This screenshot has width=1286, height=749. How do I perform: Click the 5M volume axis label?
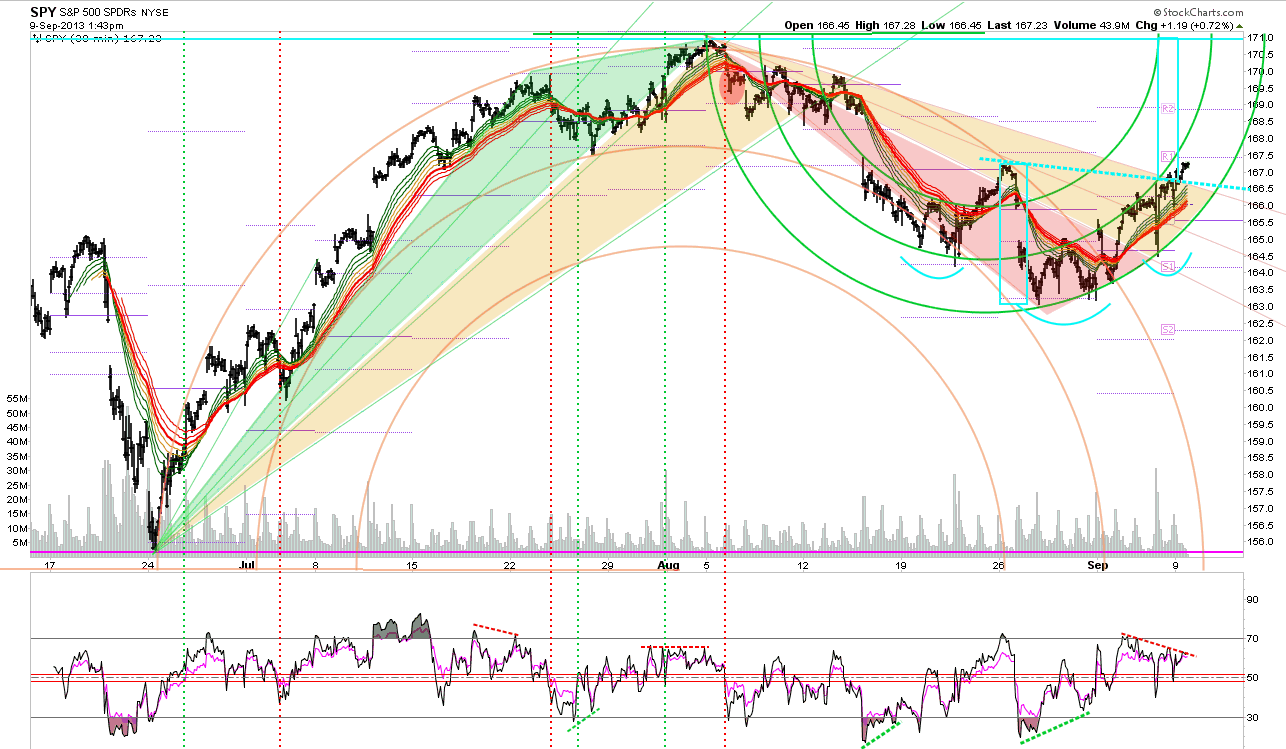tap(18, 543)
